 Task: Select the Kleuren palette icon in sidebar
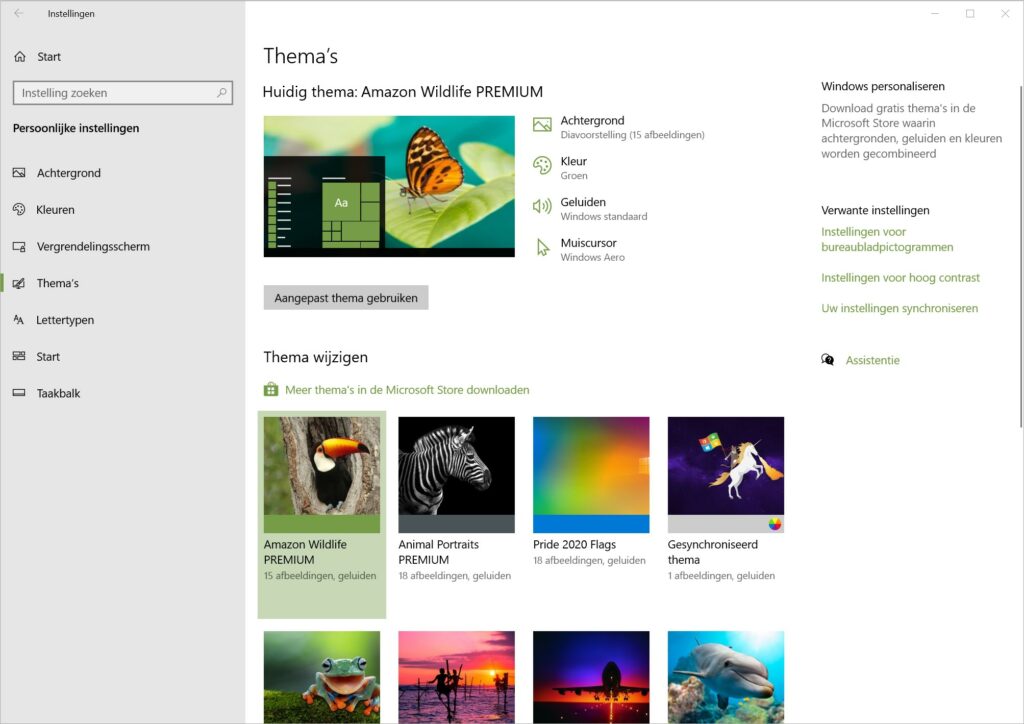pyautogui.click(x=19, y=210)
